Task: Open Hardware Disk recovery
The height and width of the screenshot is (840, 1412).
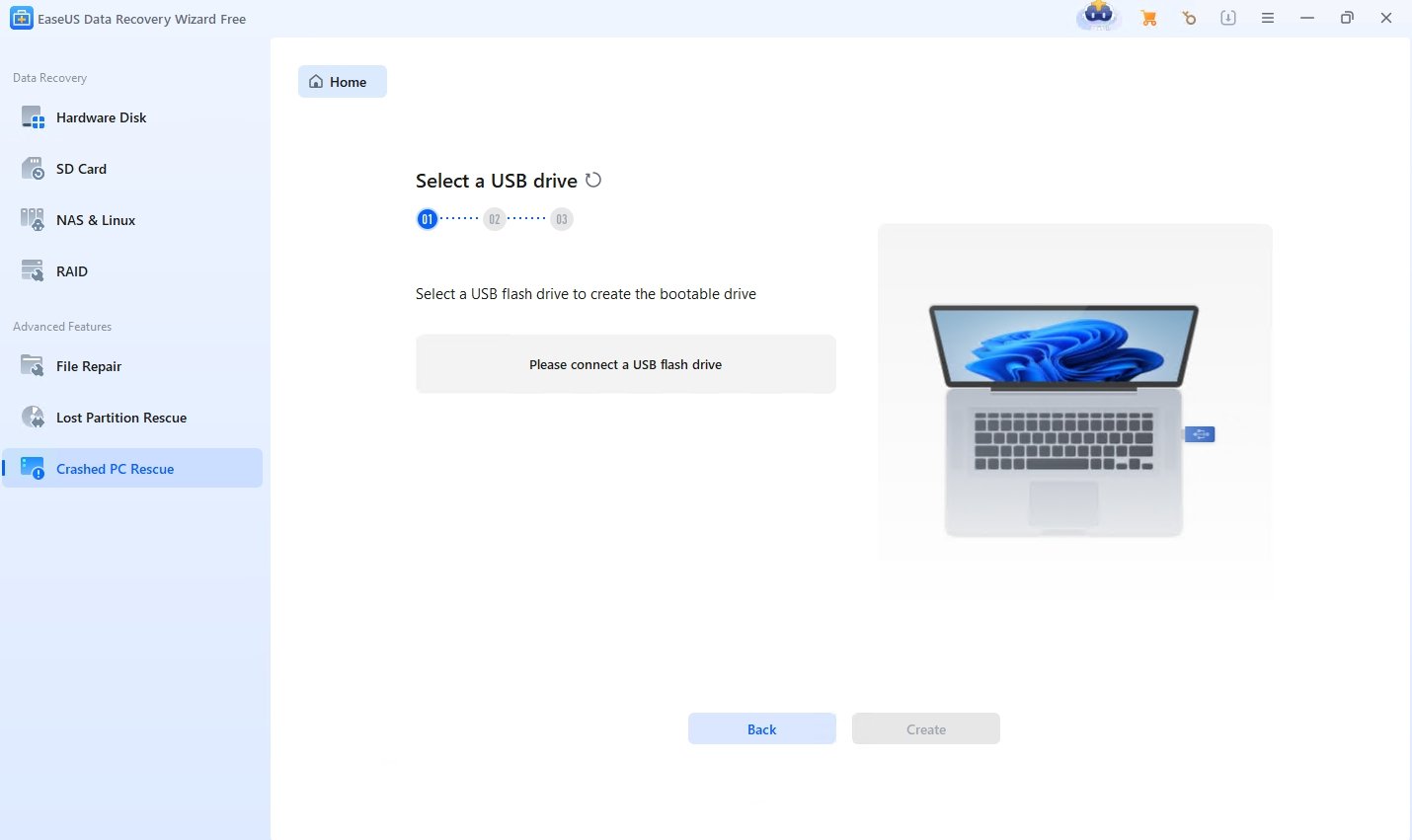Action: [x=101, y=117]
